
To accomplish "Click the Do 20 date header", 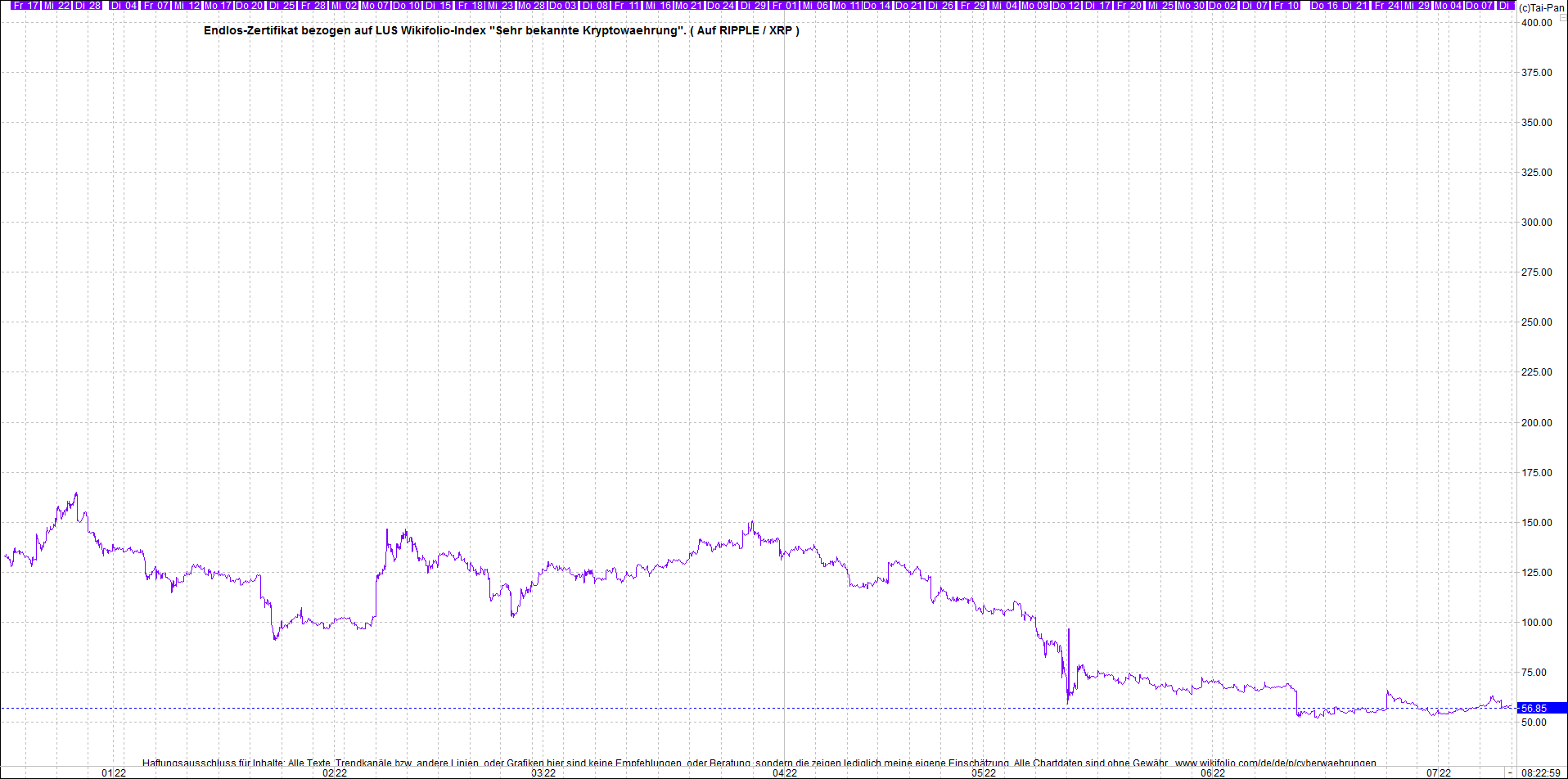I will click(250, 5).
